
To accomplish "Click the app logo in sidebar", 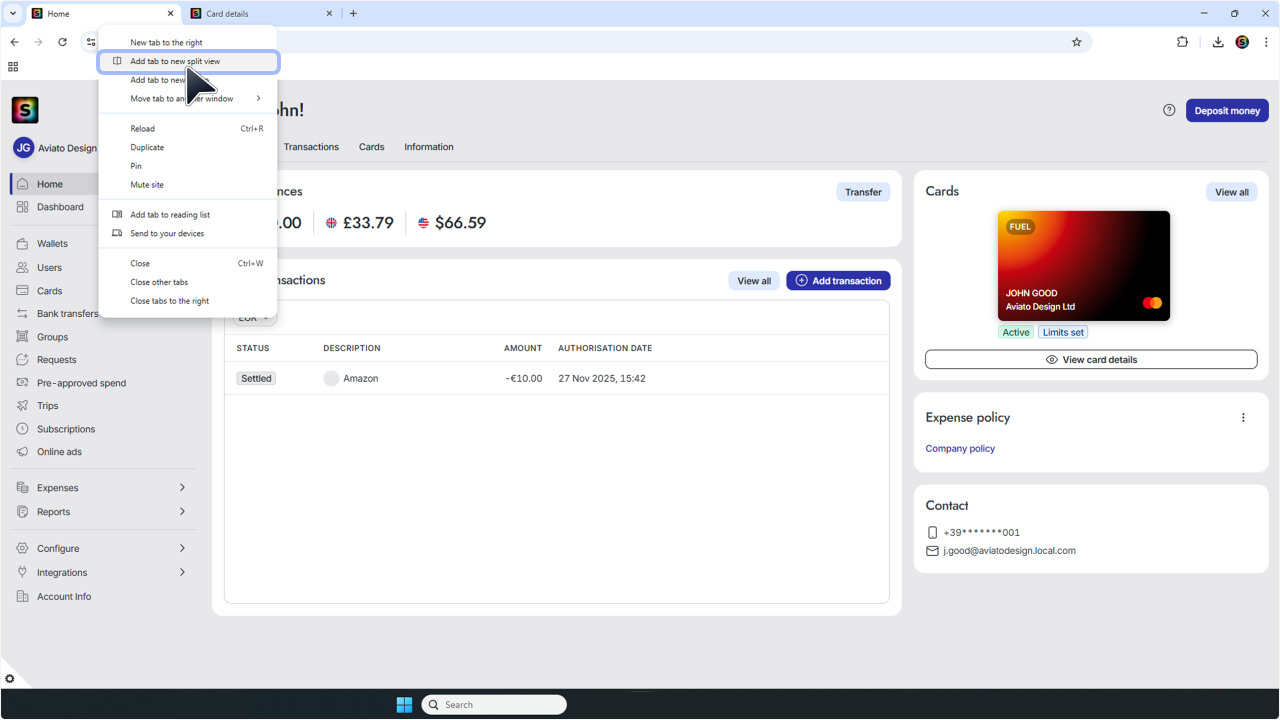I will coord(25,110).
